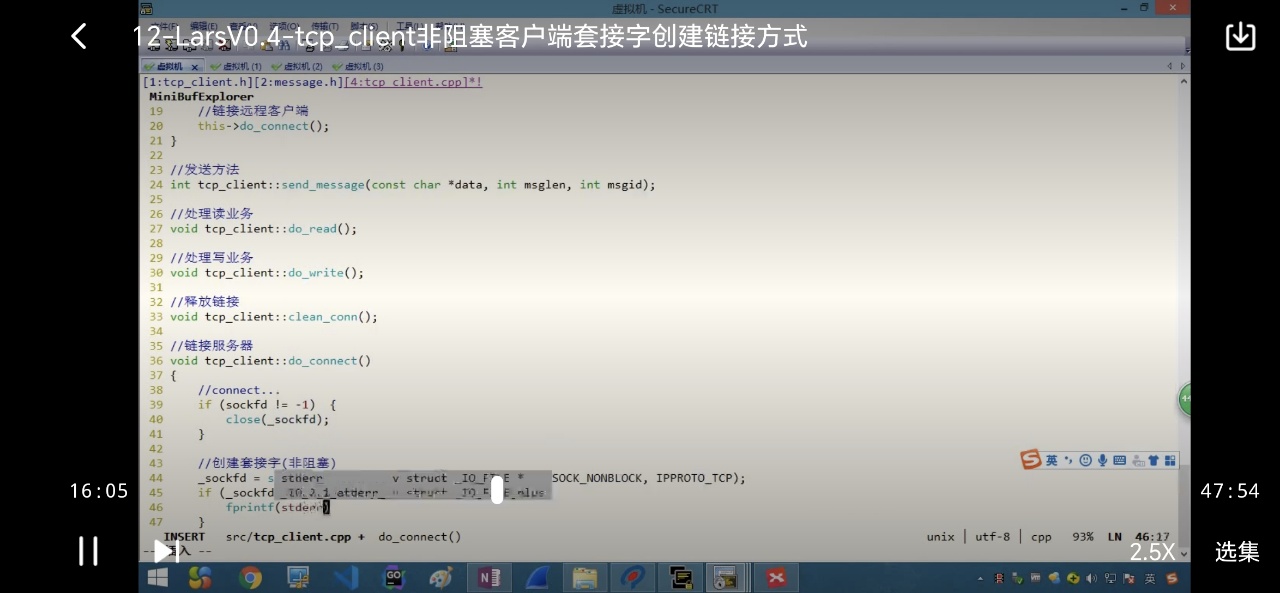Click the volume icon in system tray
The width and height of the screenshot is (1280, 593).
click(x=1091, y=578)
